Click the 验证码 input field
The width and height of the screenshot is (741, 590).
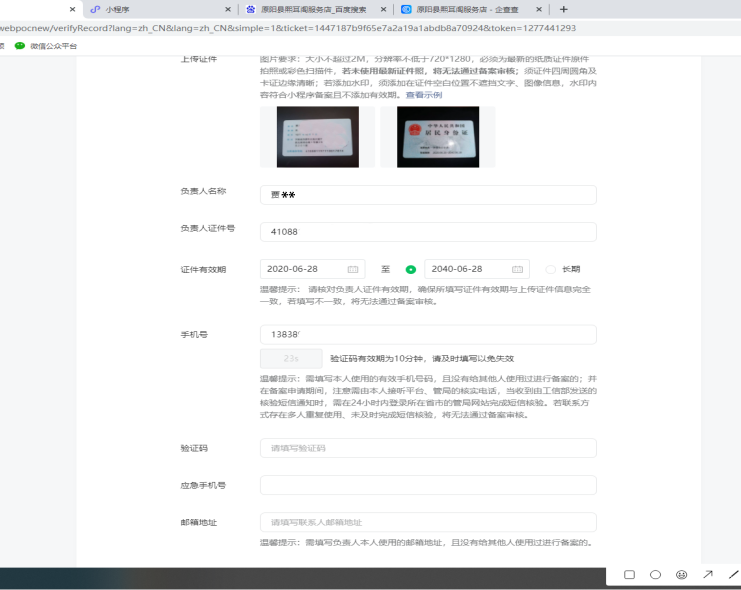[x=428, y=448]
